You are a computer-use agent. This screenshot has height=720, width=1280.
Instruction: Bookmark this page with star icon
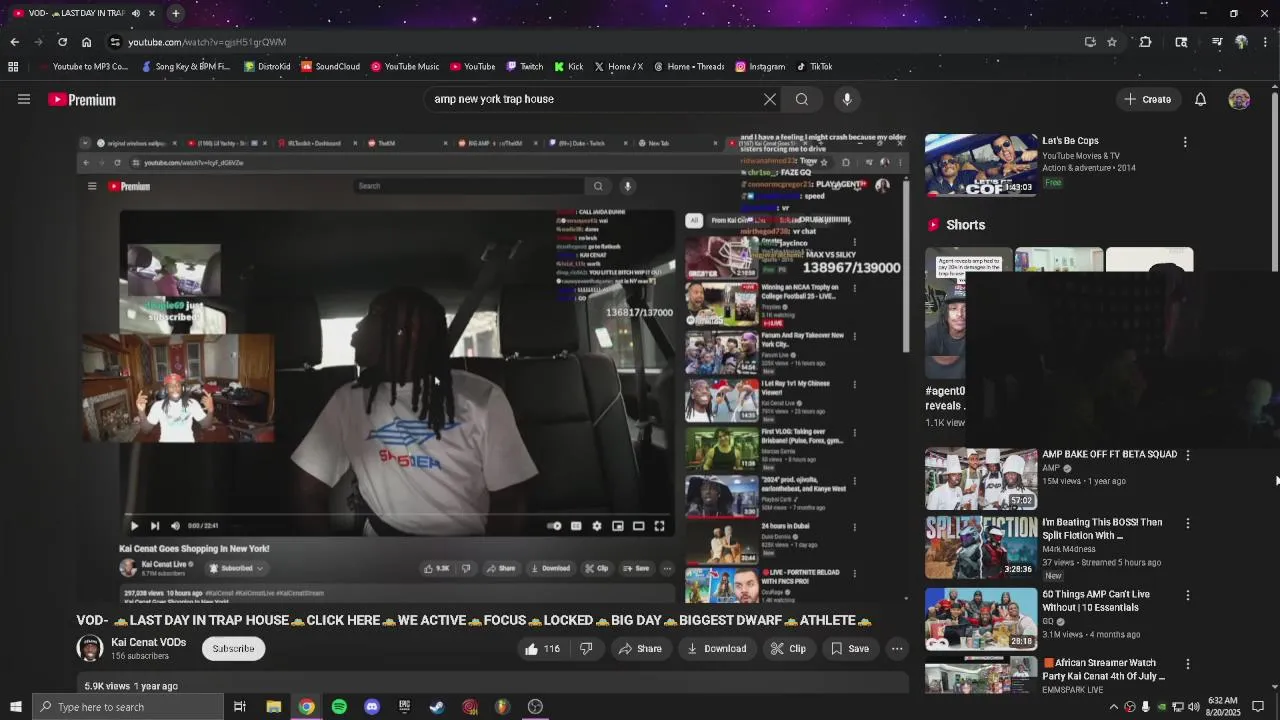click(x=1112, y=42)
